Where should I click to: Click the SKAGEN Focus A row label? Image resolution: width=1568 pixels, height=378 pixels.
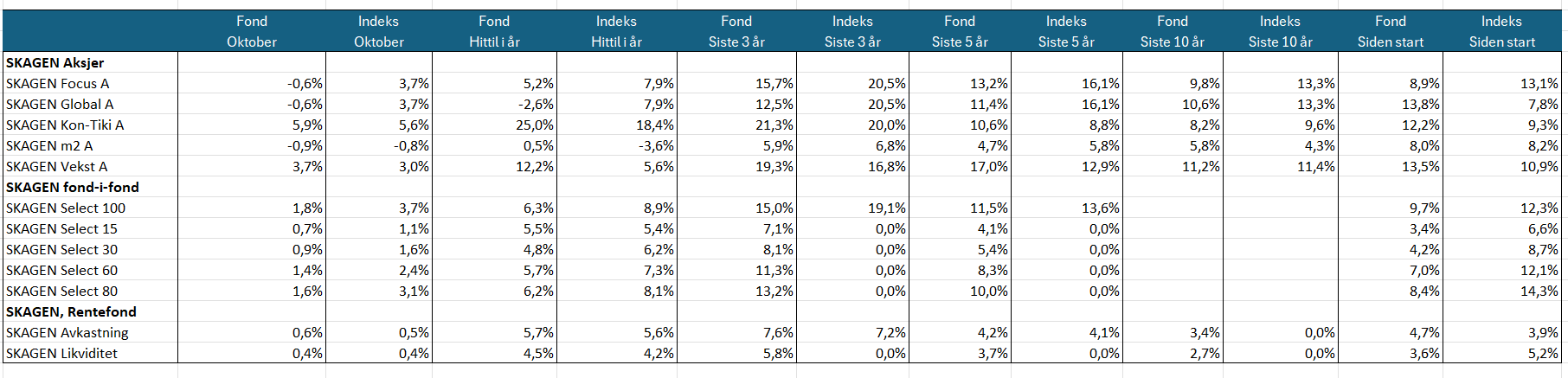point(58,84)
